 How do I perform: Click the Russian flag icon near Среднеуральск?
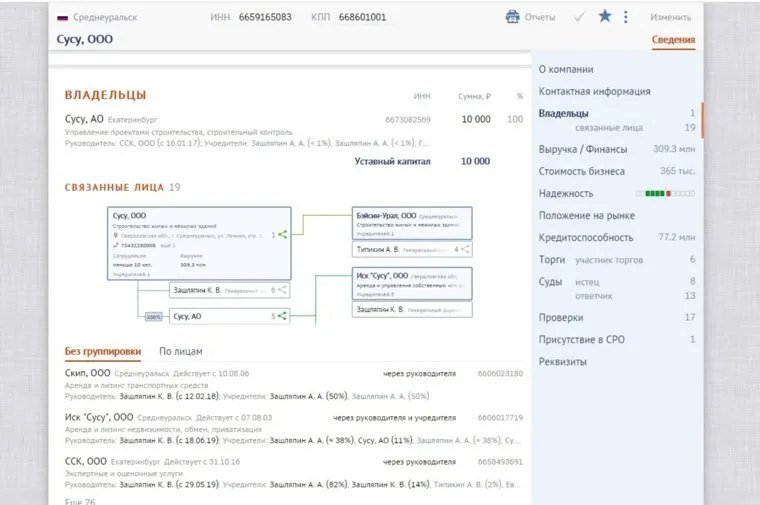[x=62, y=18]
